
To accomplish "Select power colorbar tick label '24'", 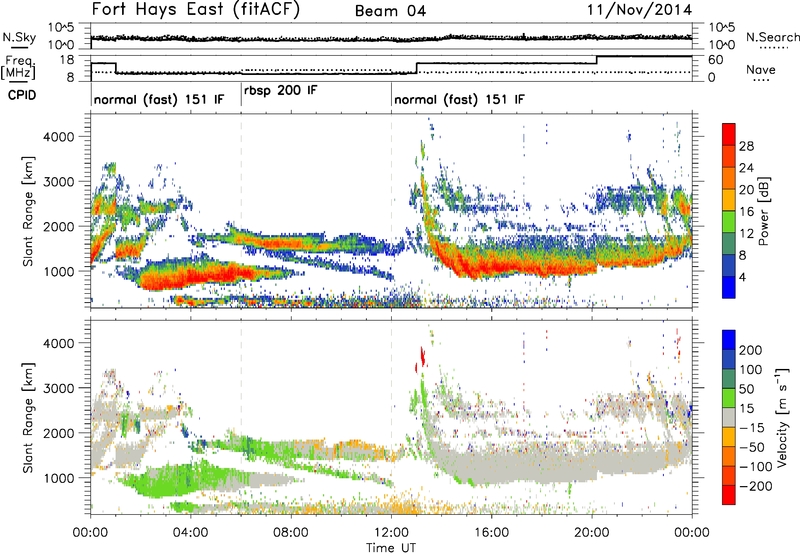I will click(x=746, y=168).
